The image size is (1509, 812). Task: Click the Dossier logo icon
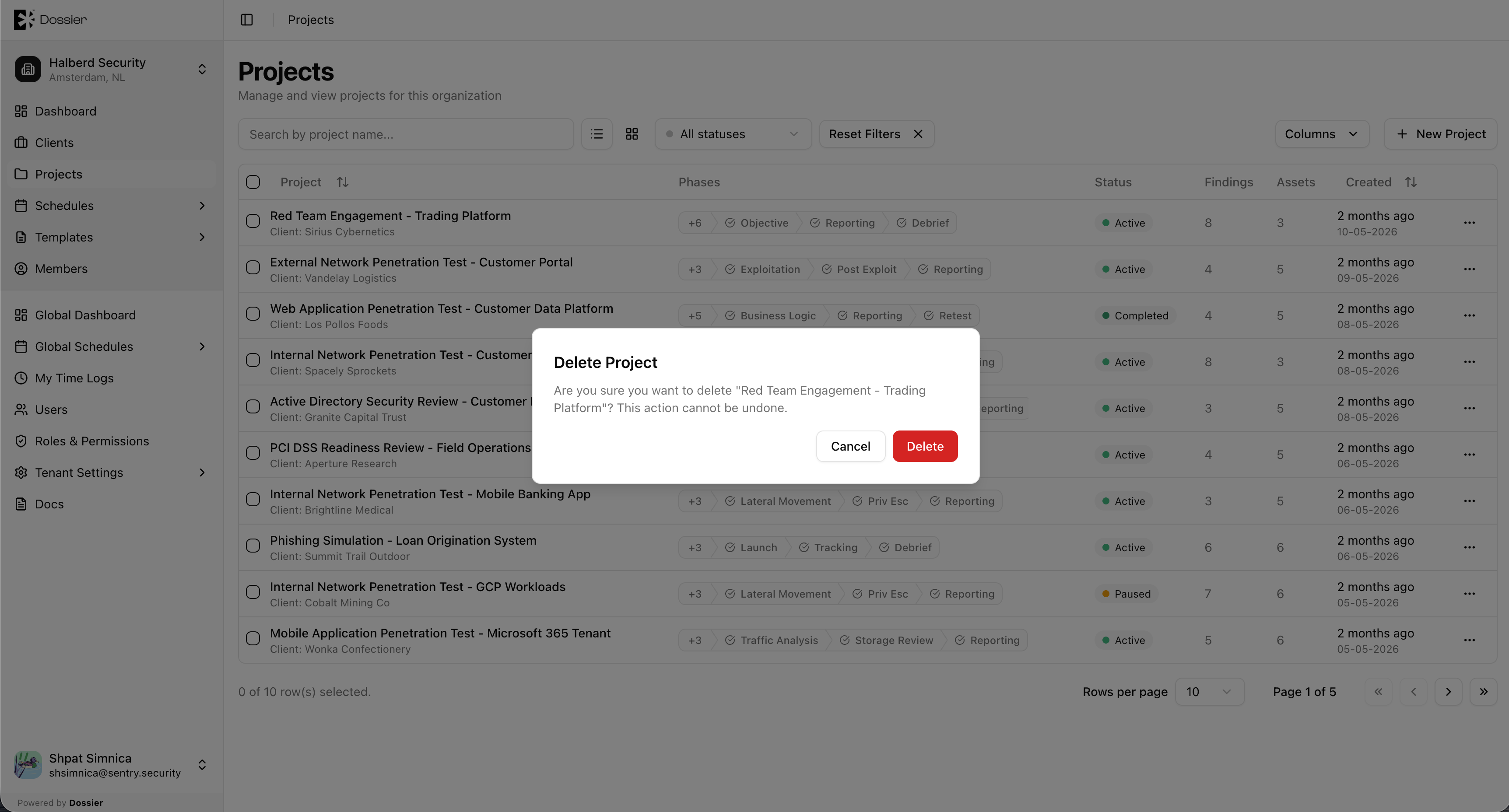tap(24, 19)
